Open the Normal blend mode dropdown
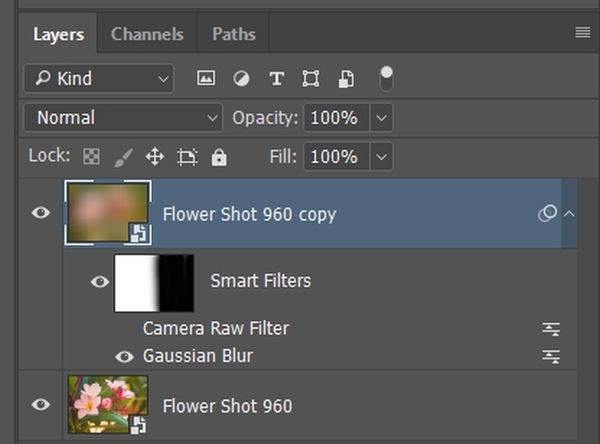This screenshot has height=444, width=600. [x=122, y=118]
